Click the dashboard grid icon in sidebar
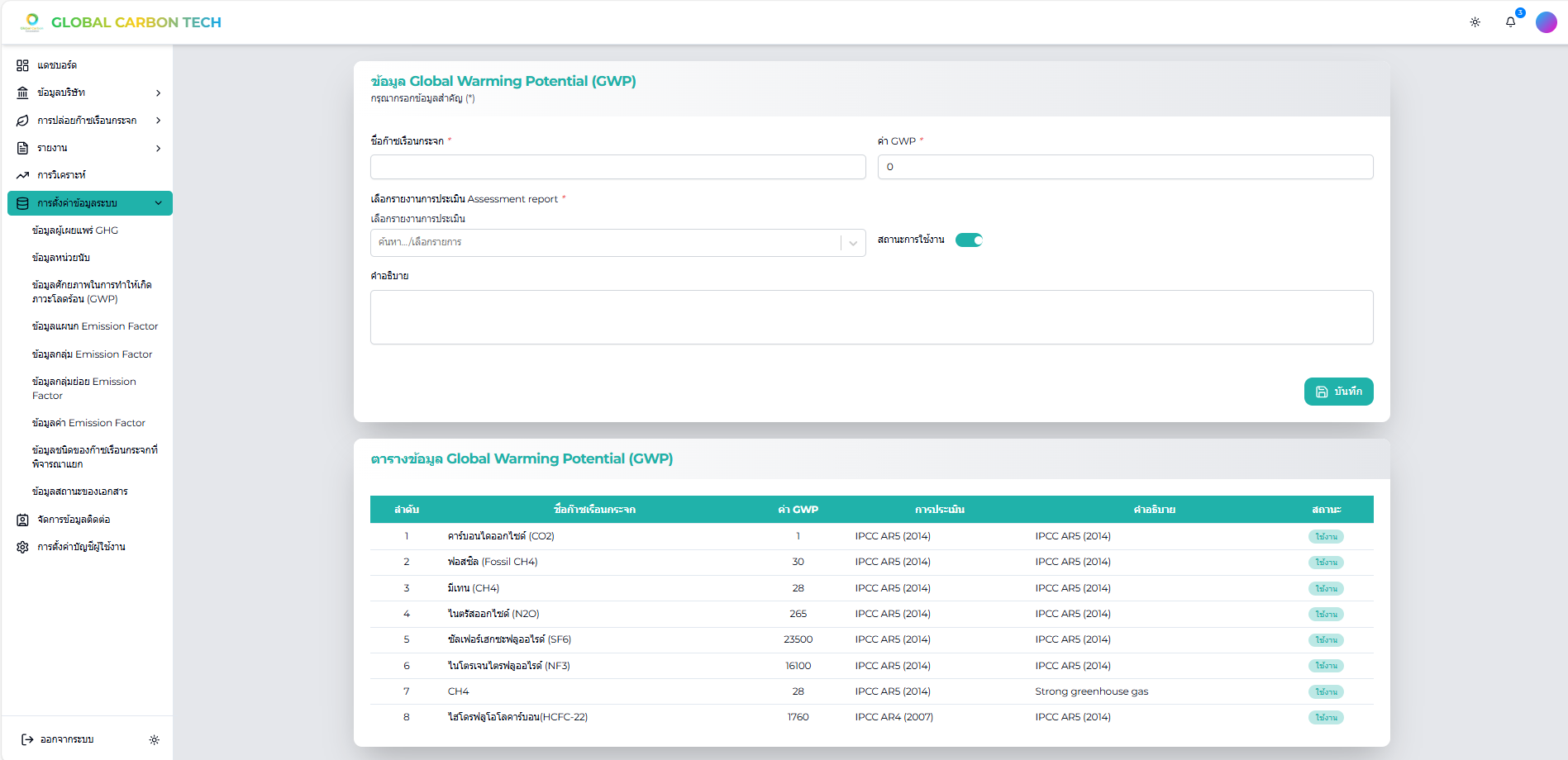Viewport: 1568px width, 760px height. point(22,65)
